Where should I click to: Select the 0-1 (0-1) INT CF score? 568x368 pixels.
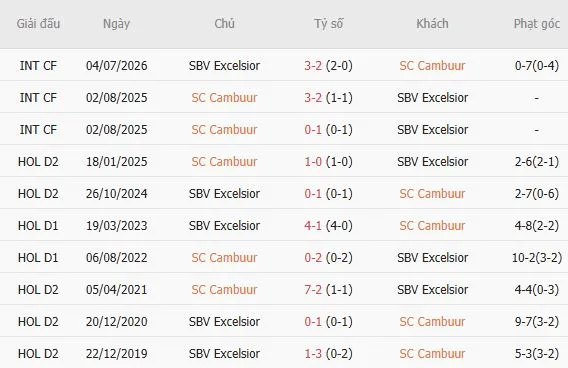click(328, 130)
